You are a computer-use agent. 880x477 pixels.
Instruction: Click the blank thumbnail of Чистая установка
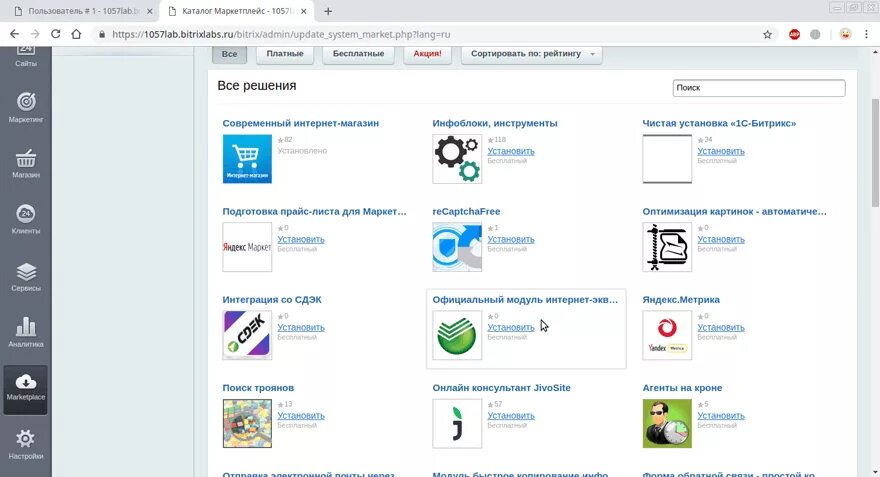click(667, 159)
